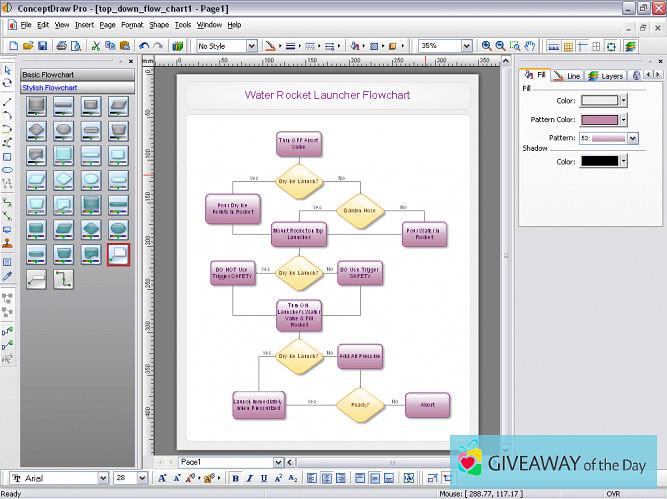Click the black Shadow color swatch
This screenshot has width=667, height=499.
point(600,161)
